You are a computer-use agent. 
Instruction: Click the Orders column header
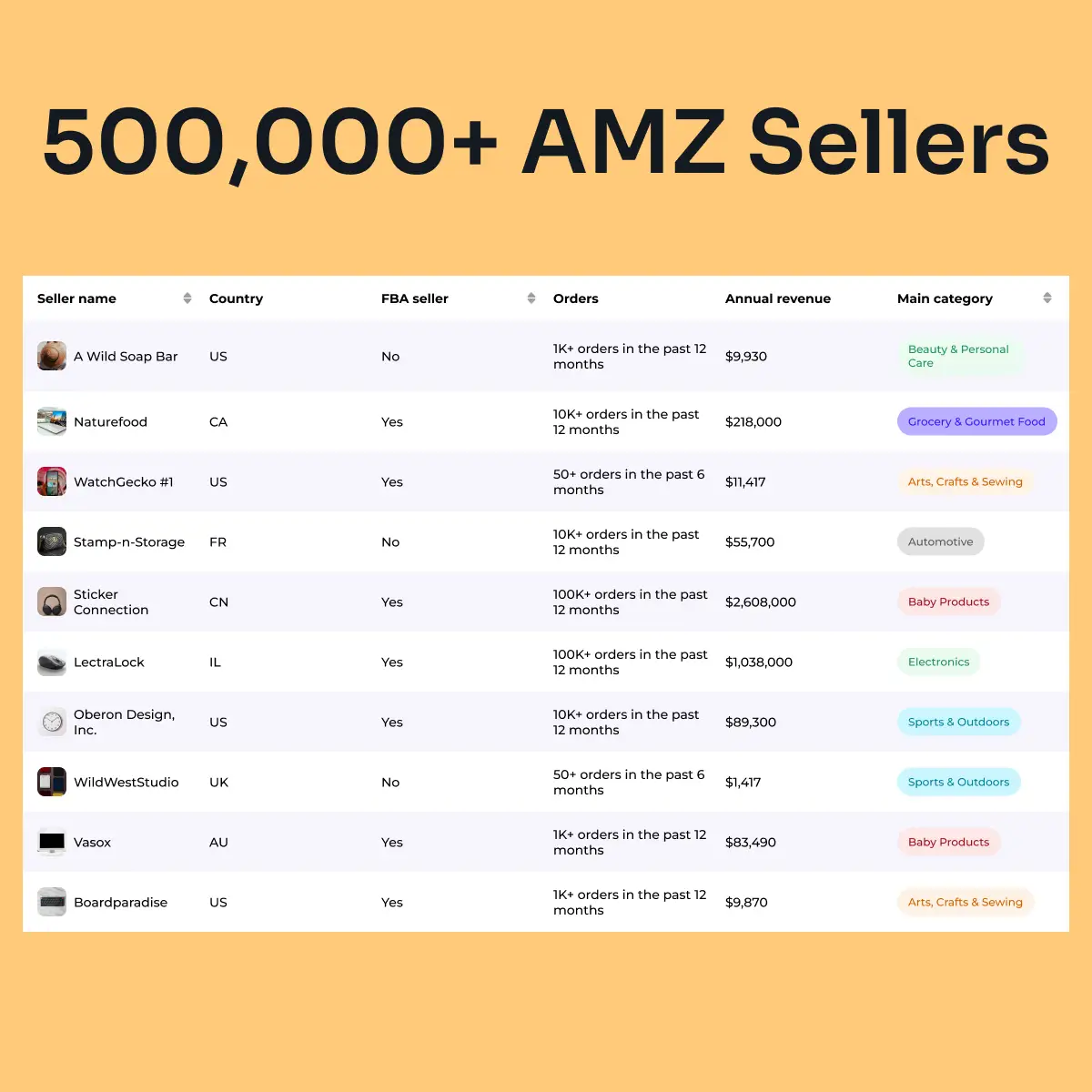pyautogui.click(x=575, y=298)
